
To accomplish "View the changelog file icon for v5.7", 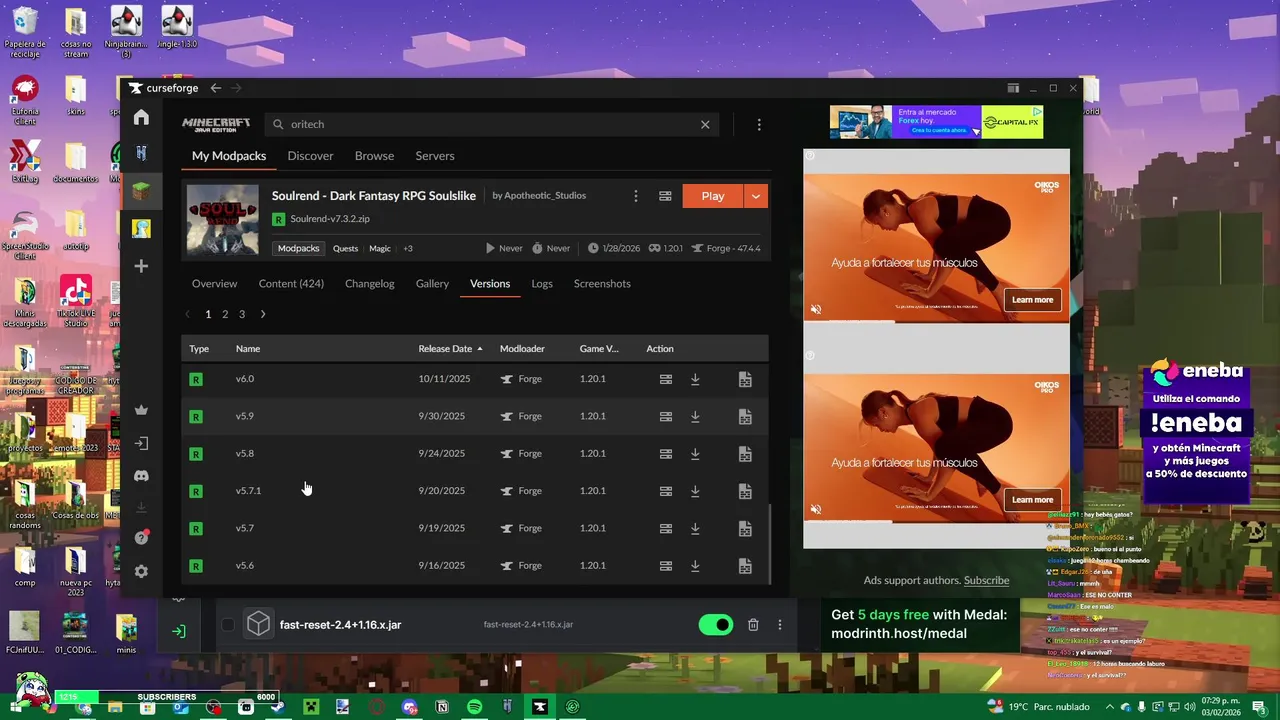I will [x=745, y=528].
